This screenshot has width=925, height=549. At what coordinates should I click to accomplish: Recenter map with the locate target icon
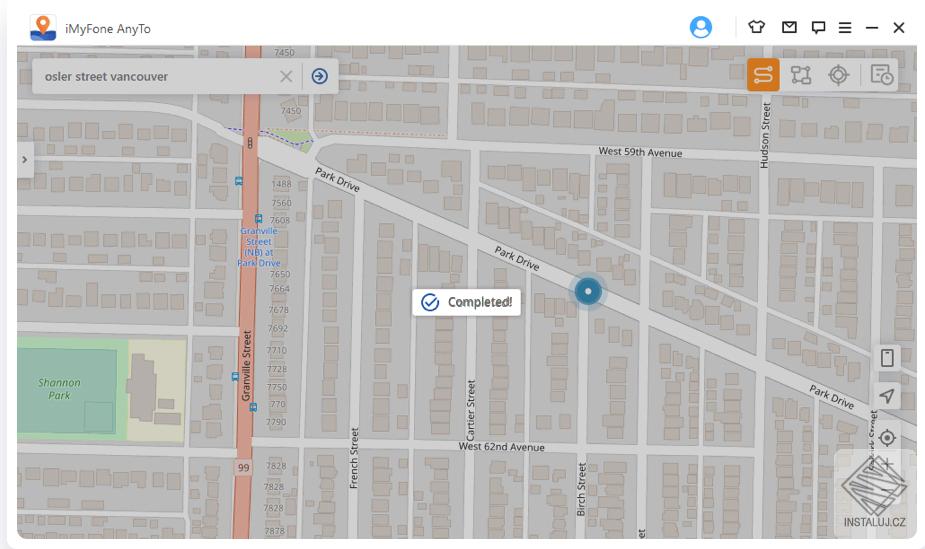pos(887,438)
